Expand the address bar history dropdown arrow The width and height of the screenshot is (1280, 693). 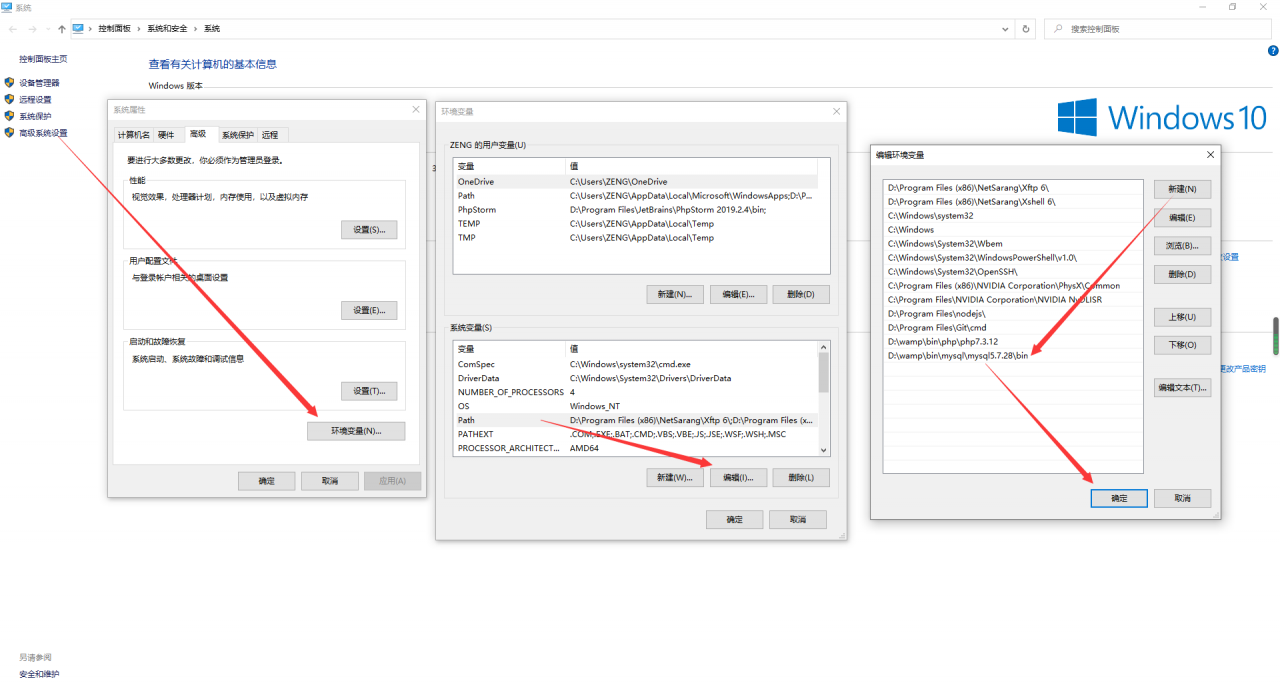coord(1007,29)
